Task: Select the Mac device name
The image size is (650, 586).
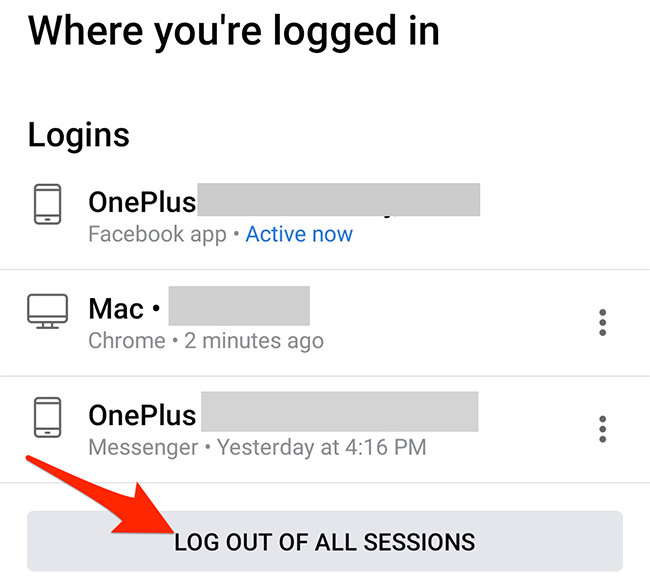Action: coord(116,309)
